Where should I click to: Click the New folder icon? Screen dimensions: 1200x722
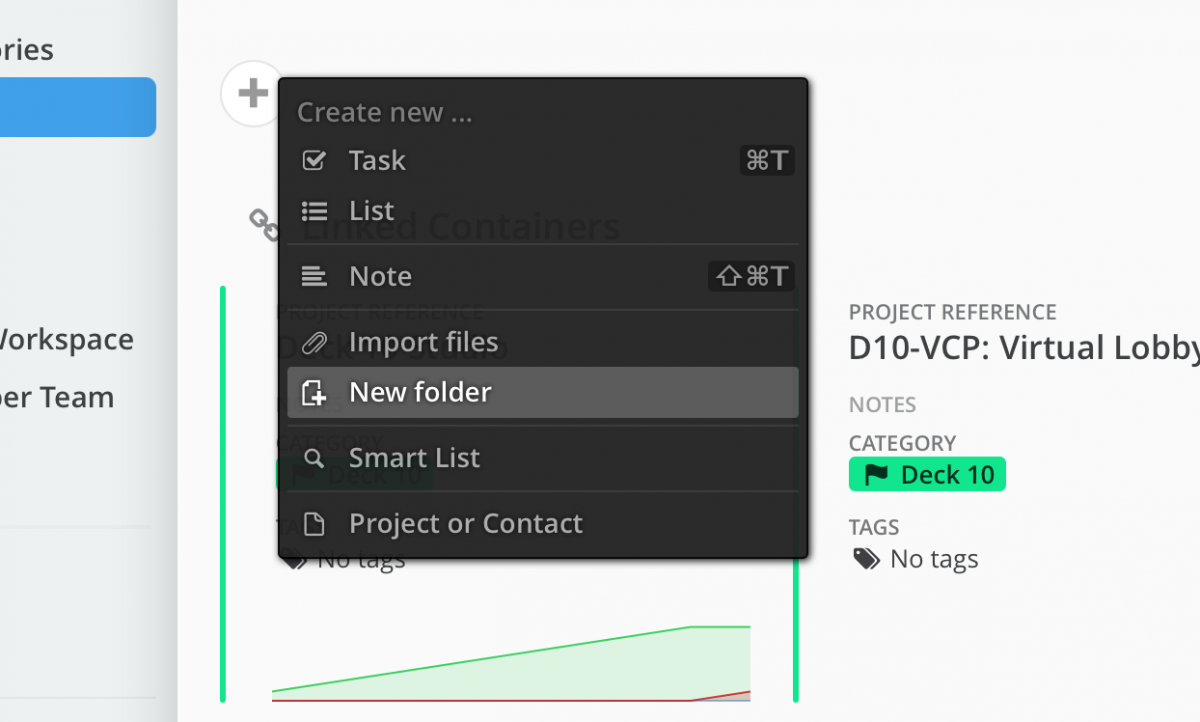pyautogui.click(x=314, y=392)
